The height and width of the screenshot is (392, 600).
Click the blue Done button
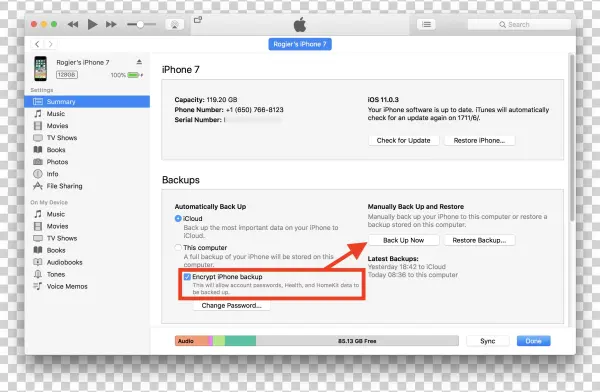point(533,341)
